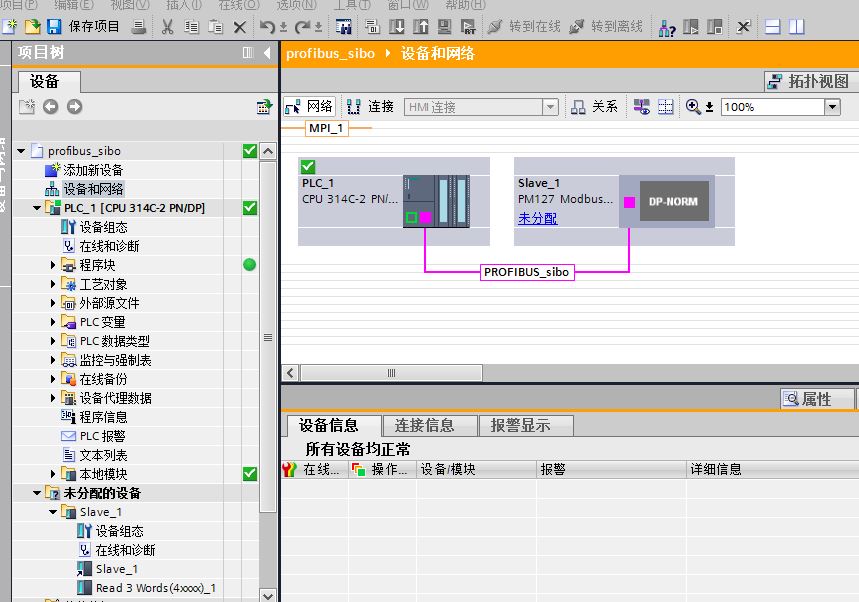Toggle the checkbox next to PLC_1 in project tree
Screen dimensions: 859x602
click(248, 207)
